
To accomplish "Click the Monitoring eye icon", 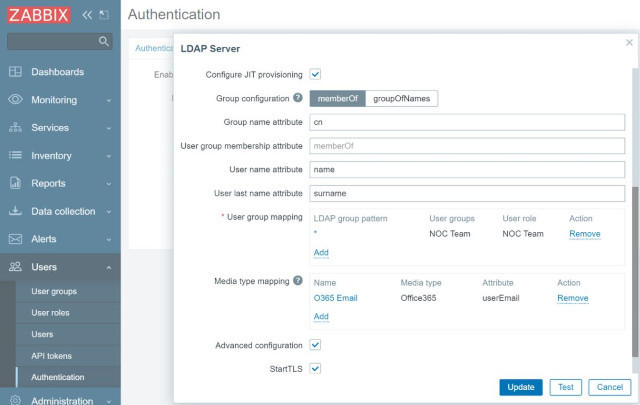I will click(15, 100).
